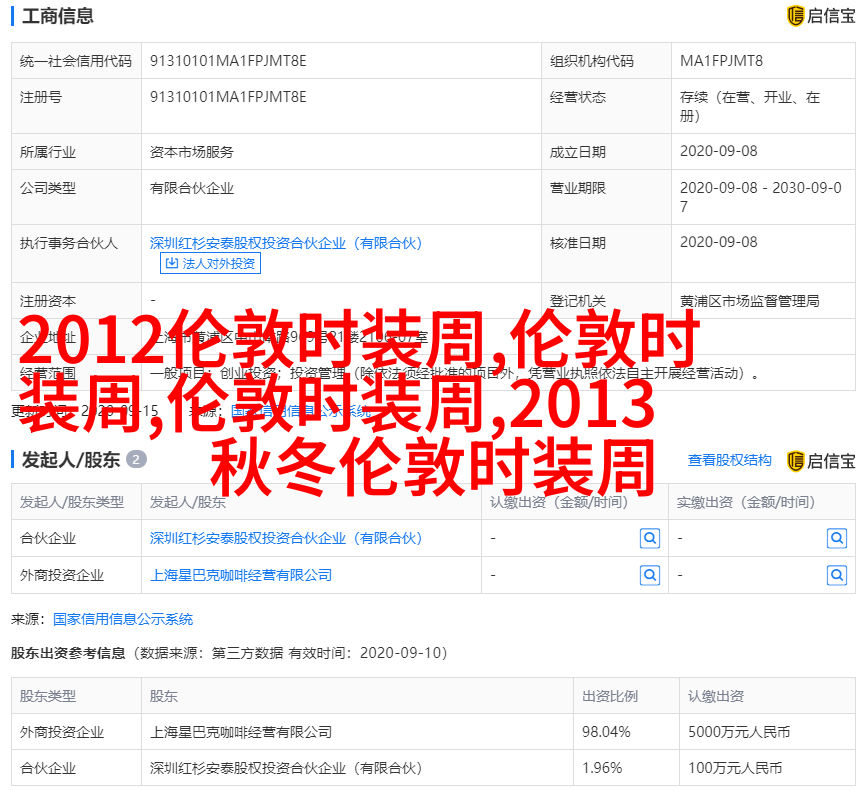The image size is (867, 790).
Task: Click the 股东出资参考信息 heading
Action: [x=68, y=653]
